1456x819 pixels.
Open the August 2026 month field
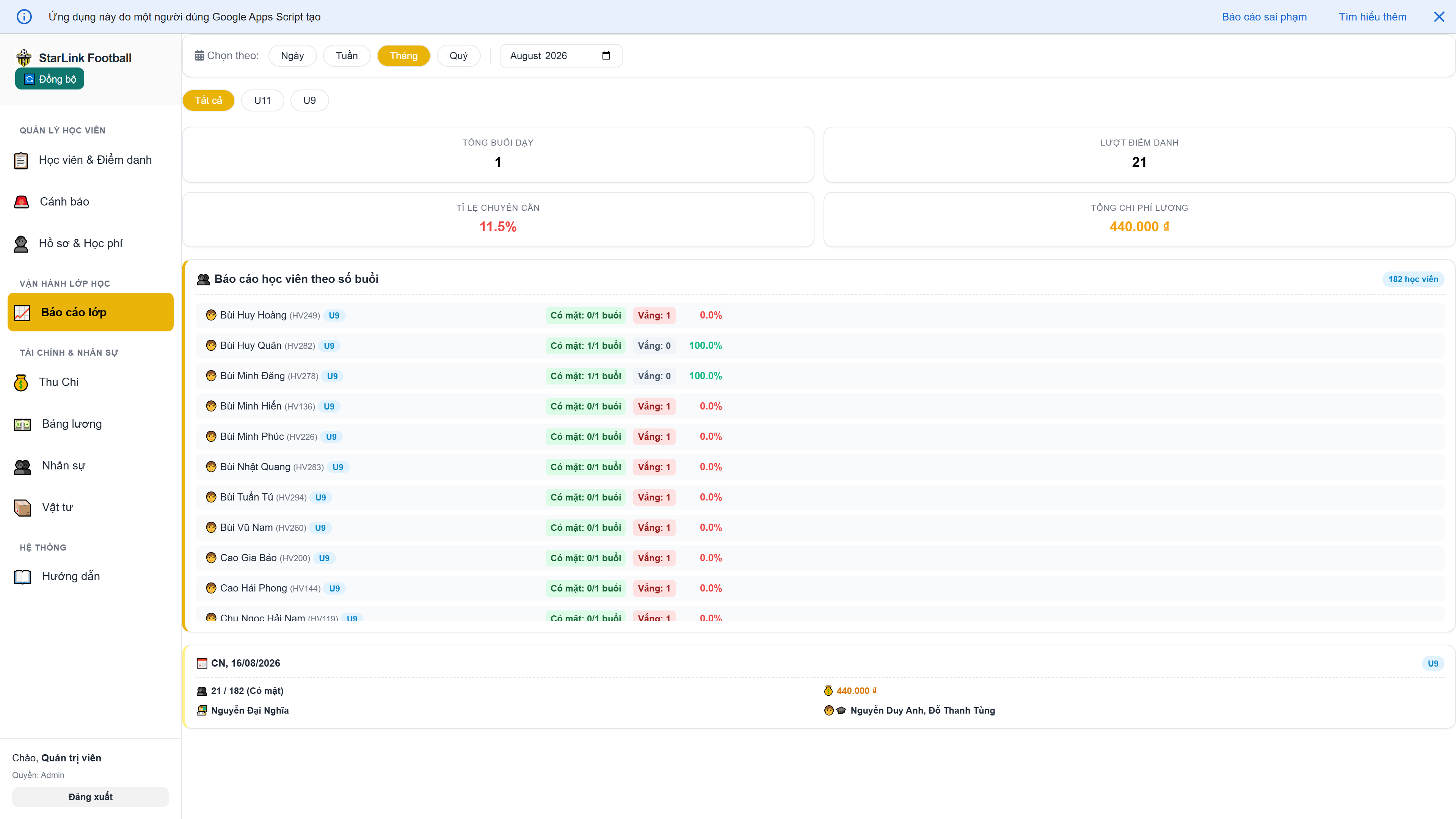pyautogui.click(x=561, y=55)
